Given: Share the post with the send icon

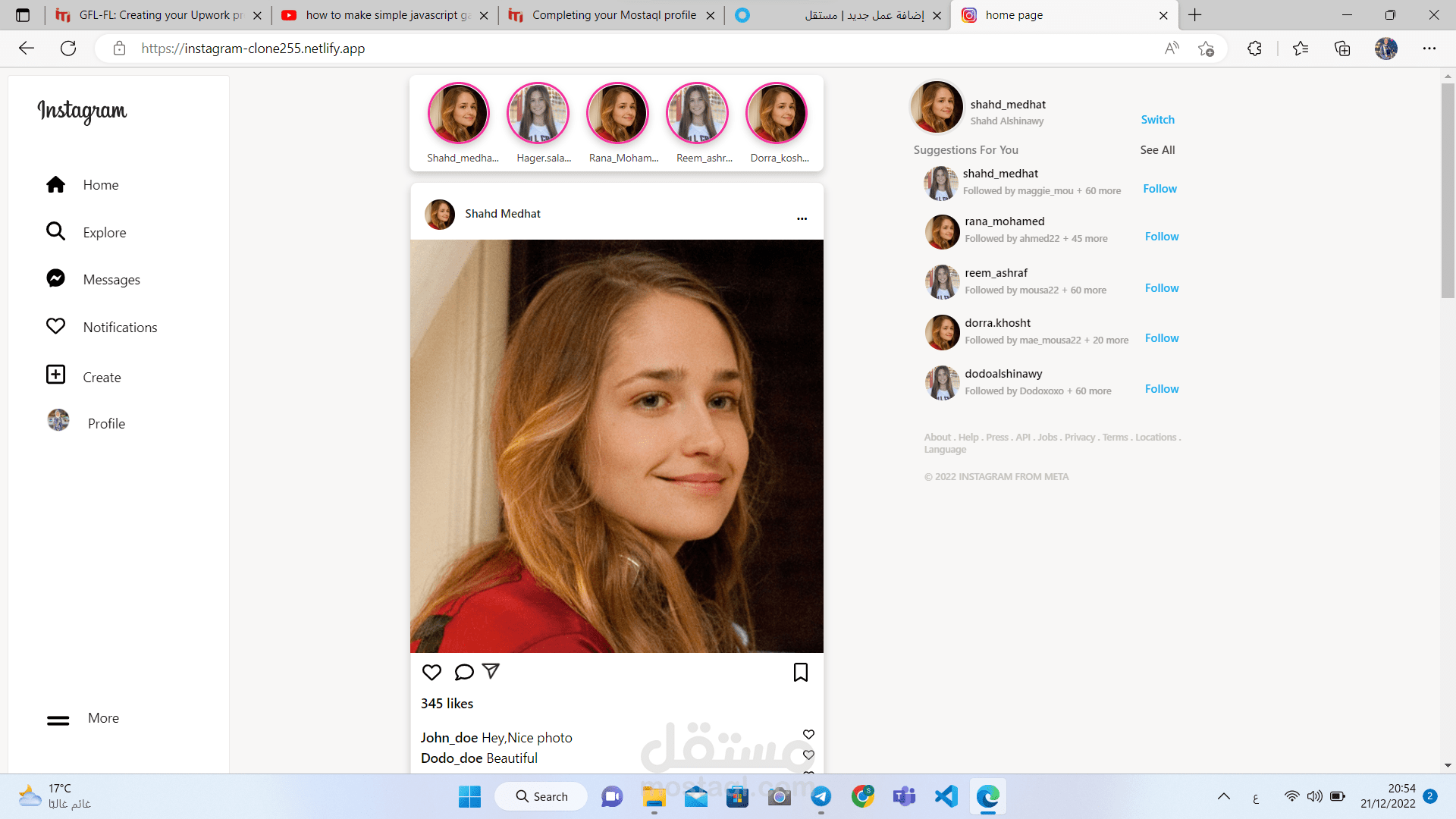Looking at the screenshot, I should pyautogui.click(x=491, y=671).
